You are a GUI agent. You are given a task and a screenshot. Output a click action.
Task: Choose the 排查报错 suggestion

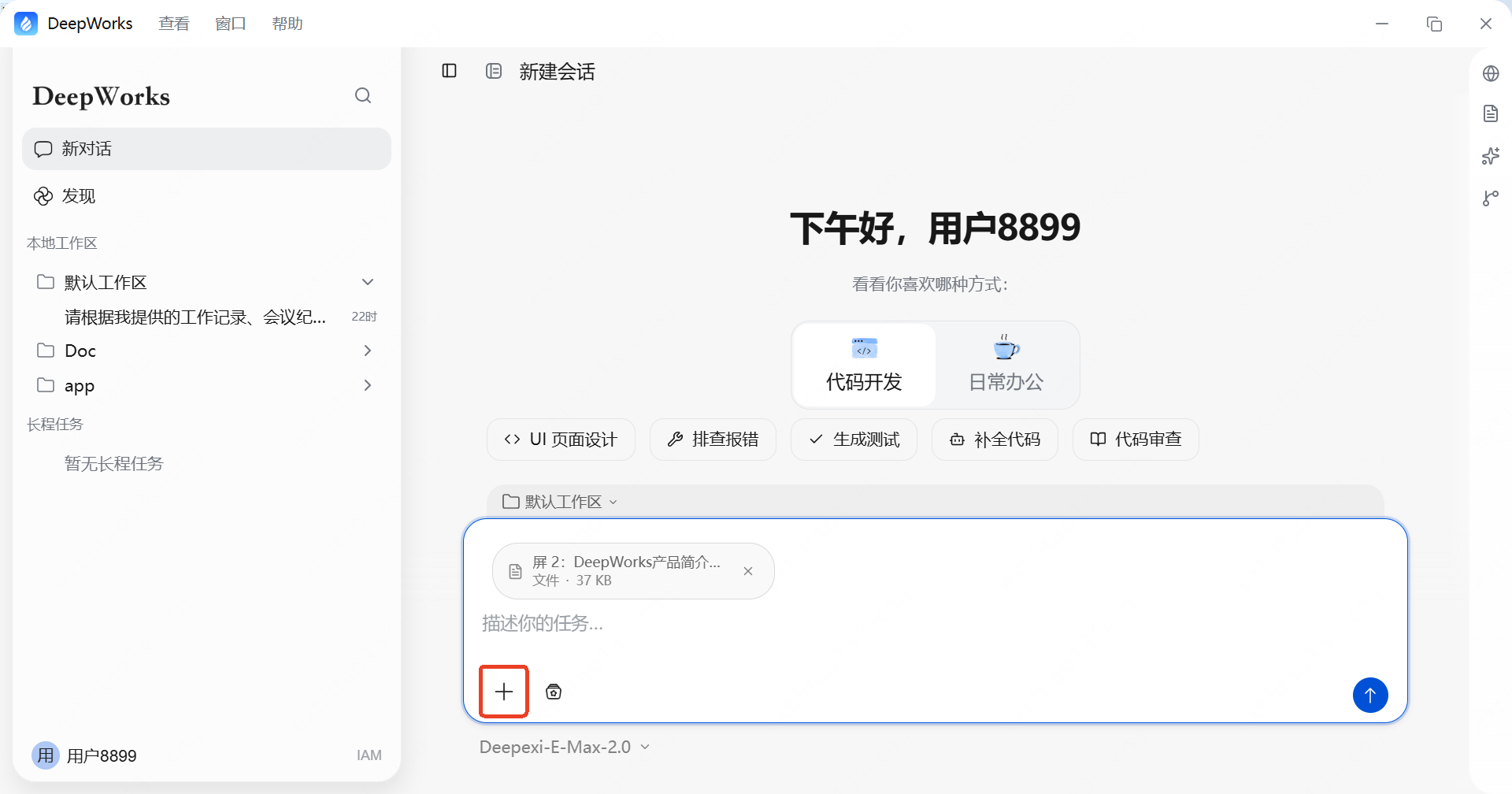pos(713,440)
